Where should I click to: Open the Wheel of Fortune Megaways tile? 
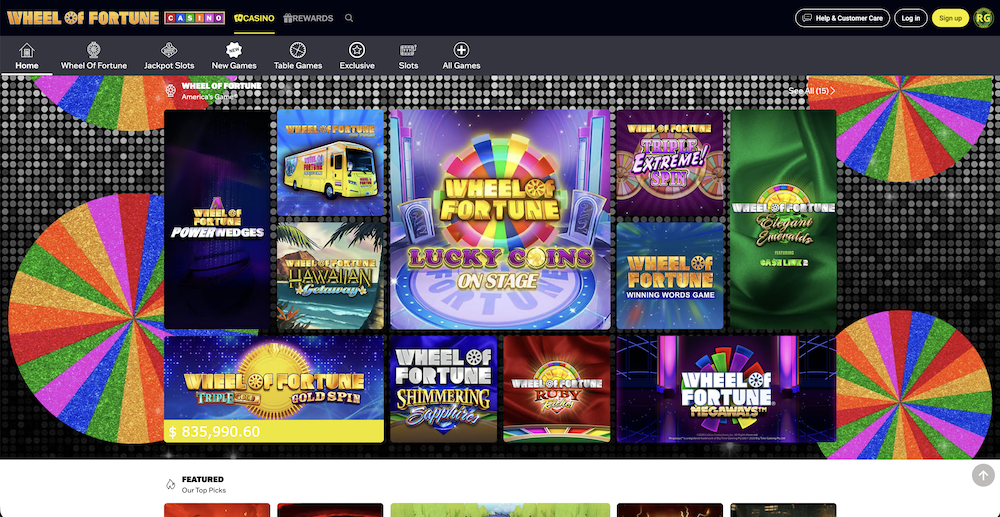(726, 389)
